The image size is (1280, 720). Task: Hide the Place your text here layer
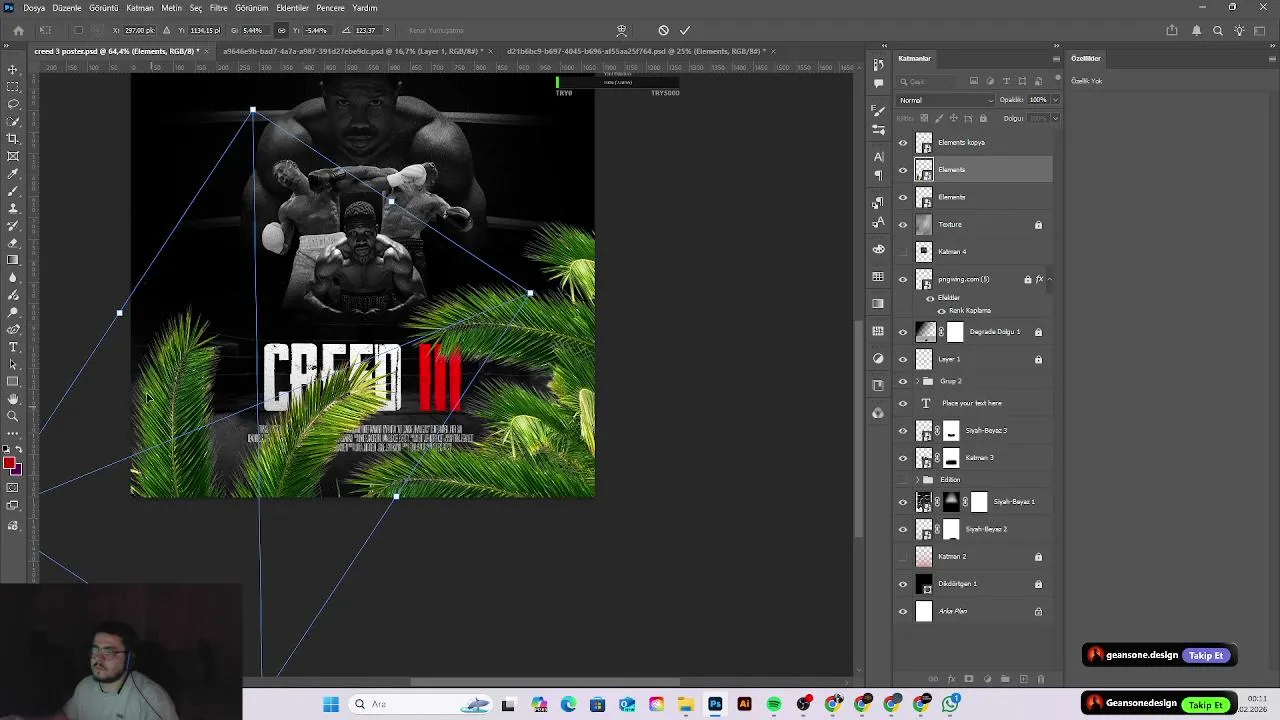(x=903, y=403)
